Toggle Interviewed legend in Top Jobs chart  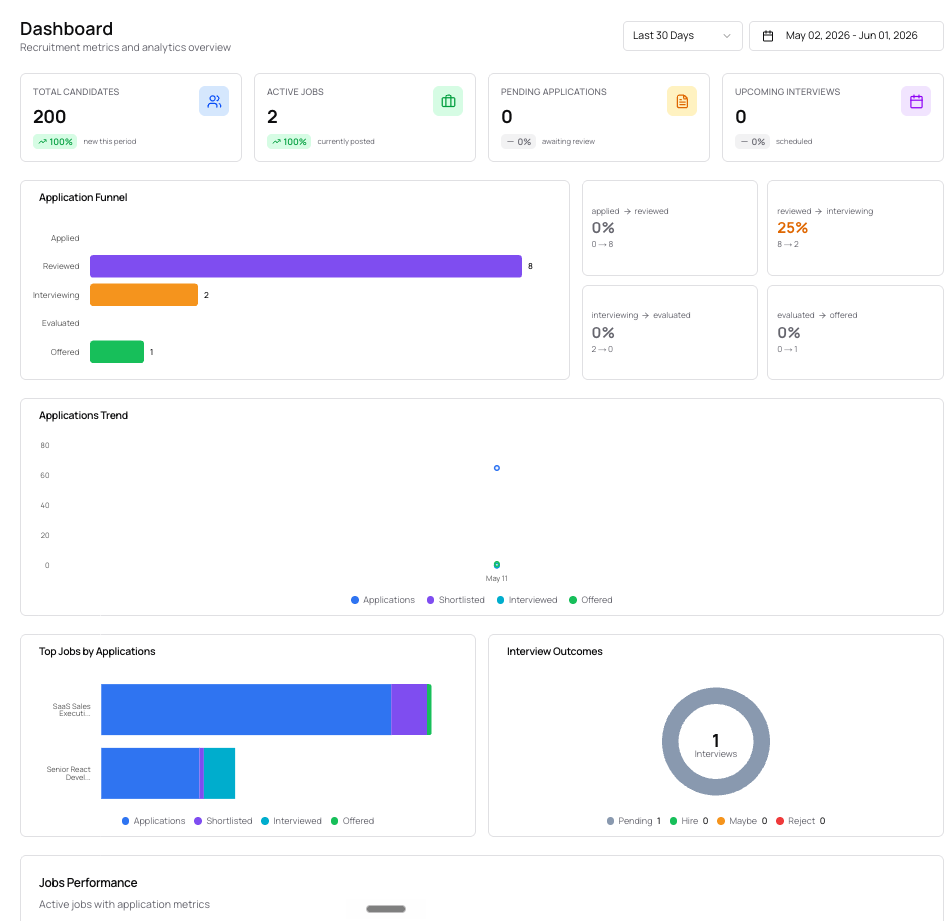click(x=291, y=821)
